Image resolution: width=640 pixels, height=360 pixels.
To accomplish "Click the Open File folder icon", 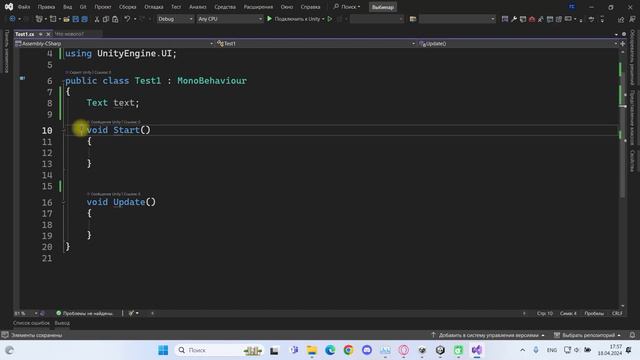I will click(x=66, y=19).
